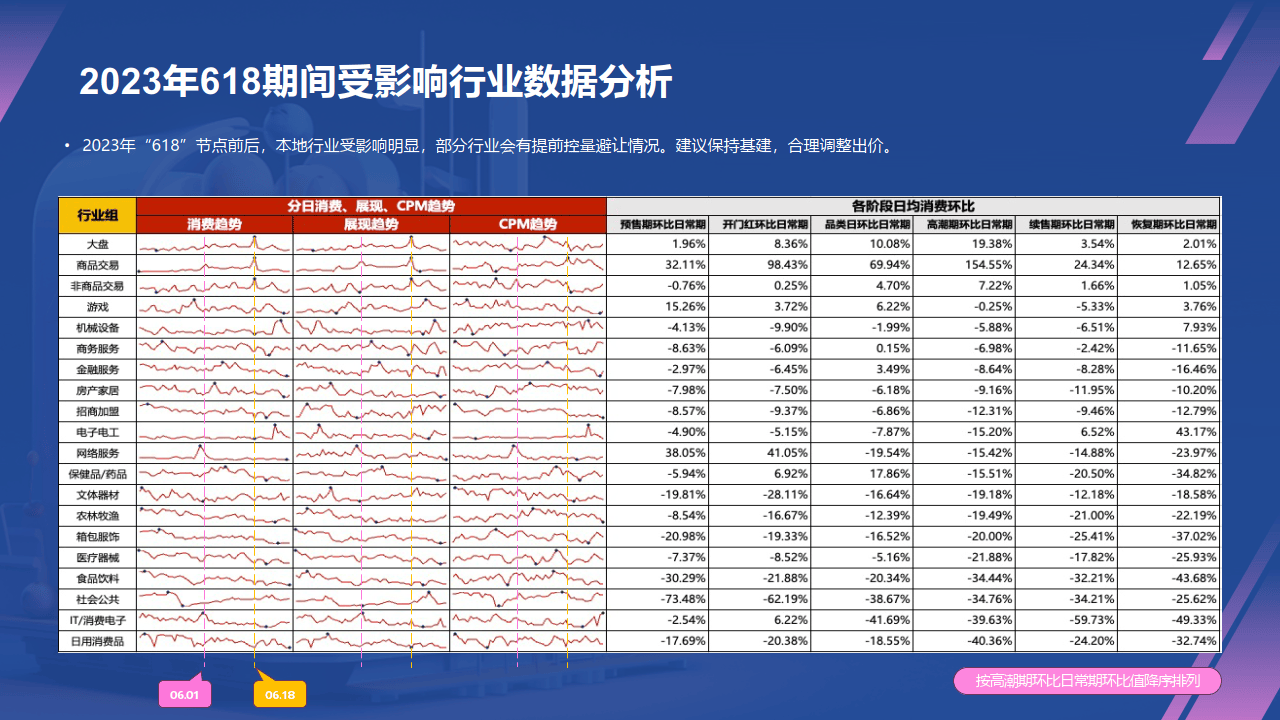This screenshot has width=1280, height=720.
Task: Select the 19.38% cell in 大盘 row
Action: [964, 244]
